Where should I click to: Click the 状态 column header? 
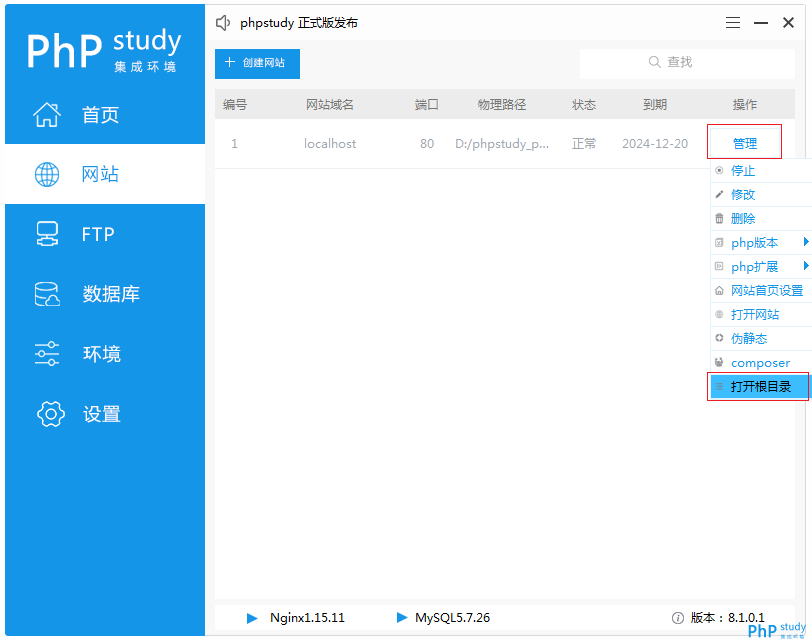point(584,105)
